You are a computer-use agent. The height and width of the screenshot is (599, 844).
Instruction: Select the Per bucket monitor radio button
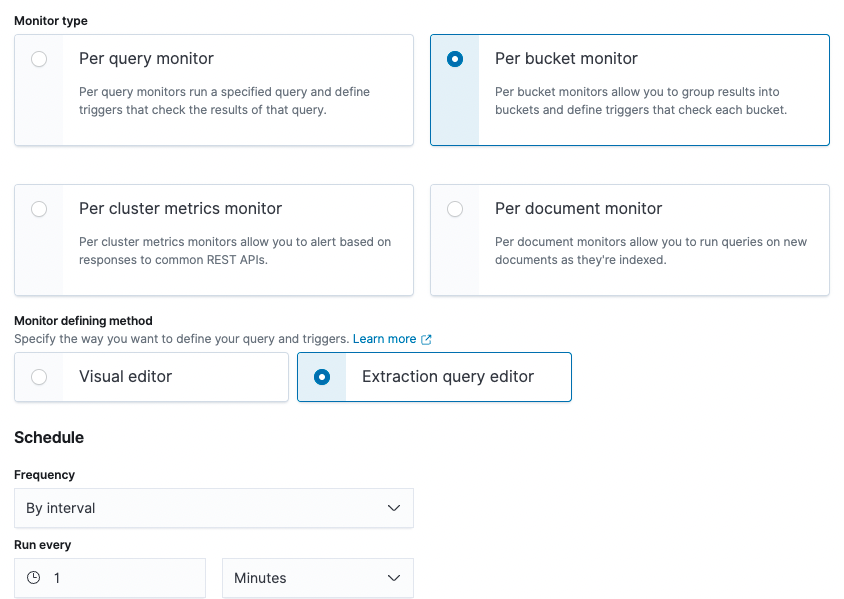[x=455, y=59]
